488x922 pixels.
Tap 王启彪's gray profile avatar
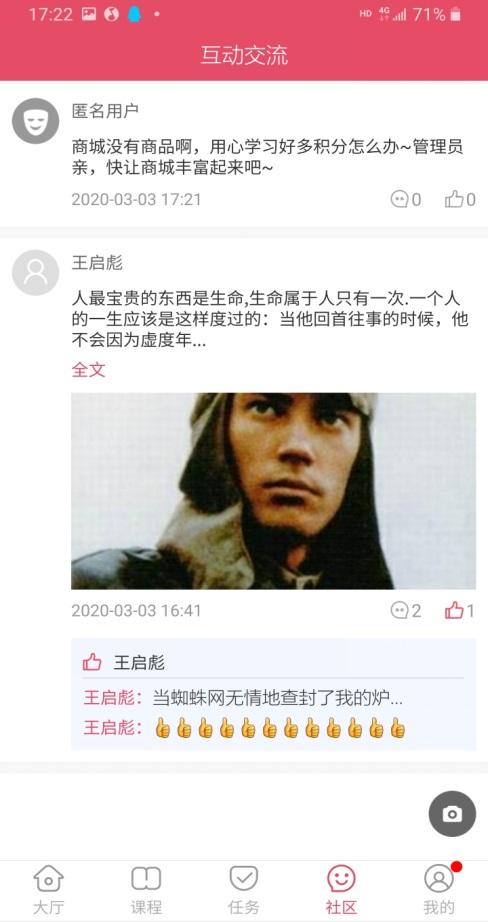click(35, 272)
